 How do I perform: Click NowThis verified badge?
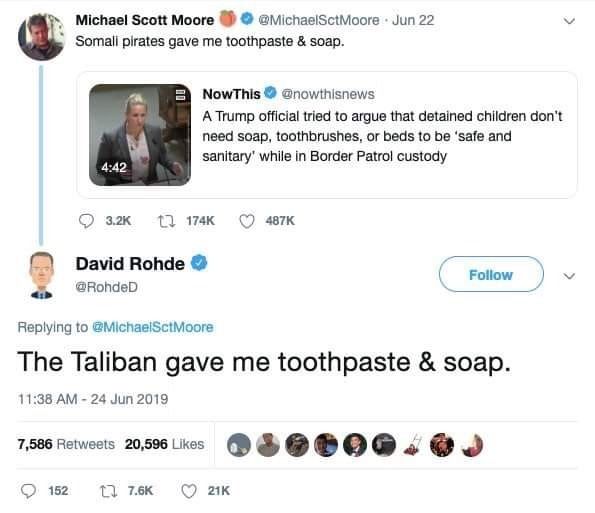[270, 93]
